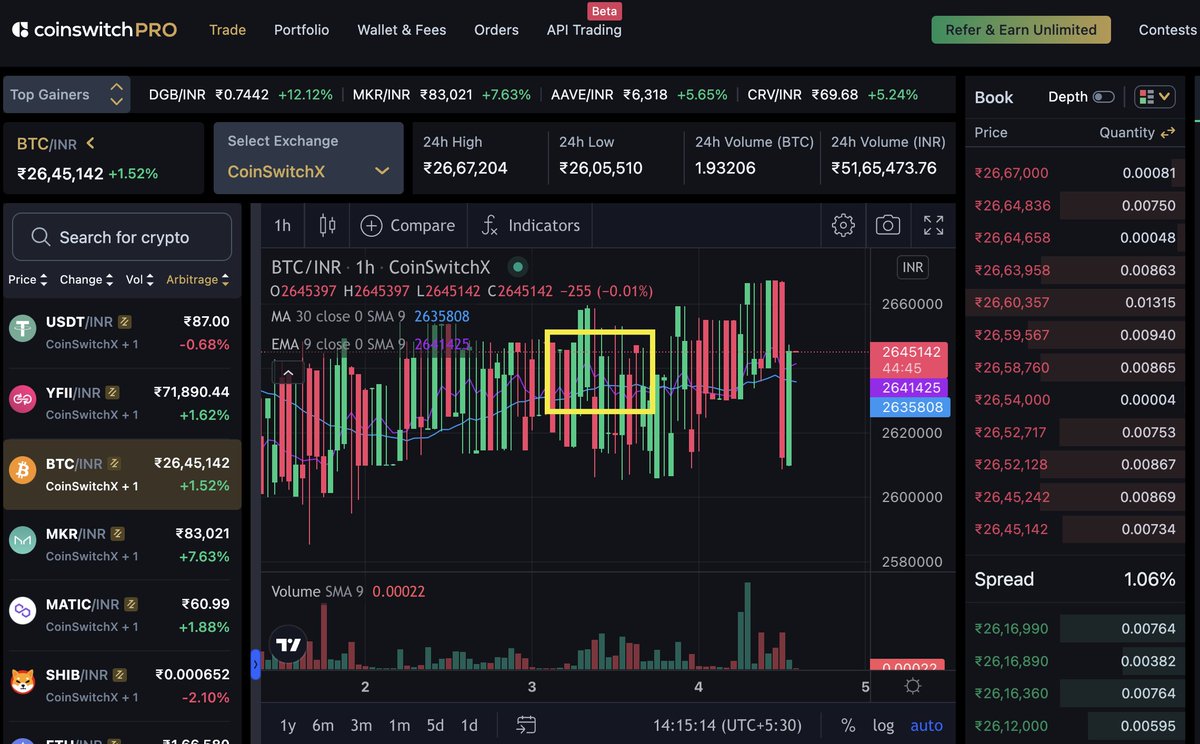Click the fx Indicators icon
Screen dimensions: 1200x744
tap(489, 225)
